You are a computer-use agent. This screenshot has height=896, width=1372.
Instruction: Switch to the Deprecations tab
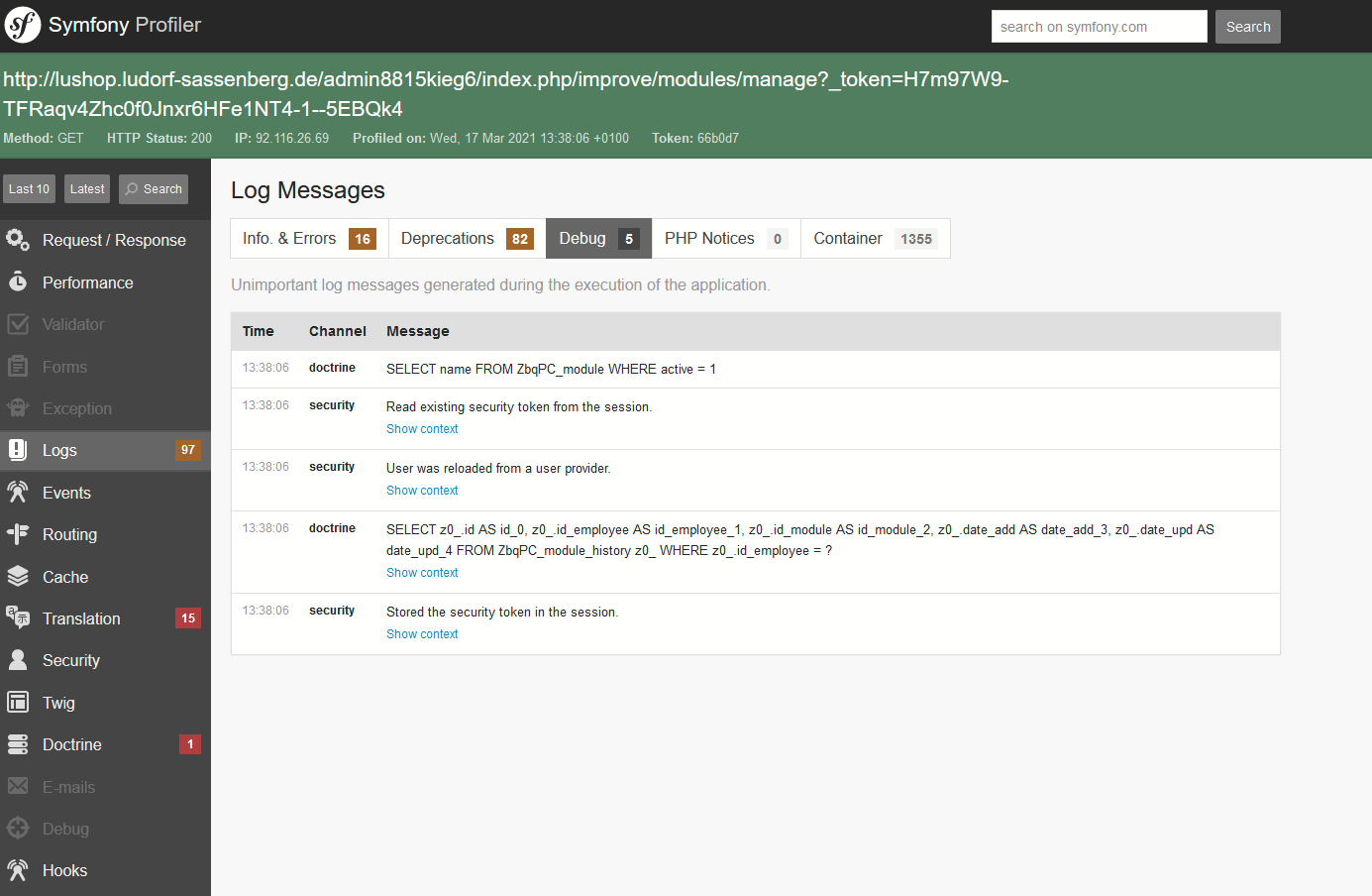(x=467, y=239)
